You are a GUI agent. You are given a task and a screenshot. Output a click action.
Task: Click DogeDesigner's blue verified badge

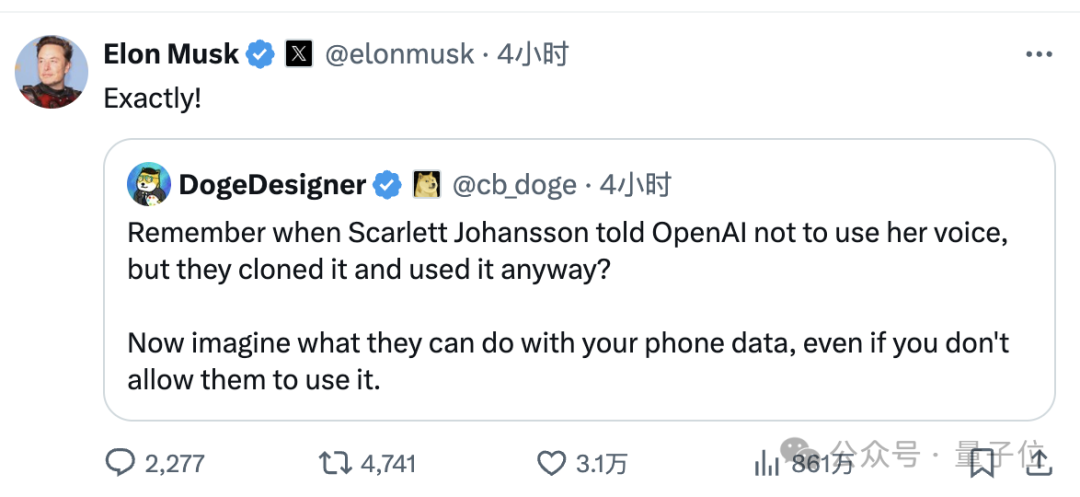tap(388, 185)
